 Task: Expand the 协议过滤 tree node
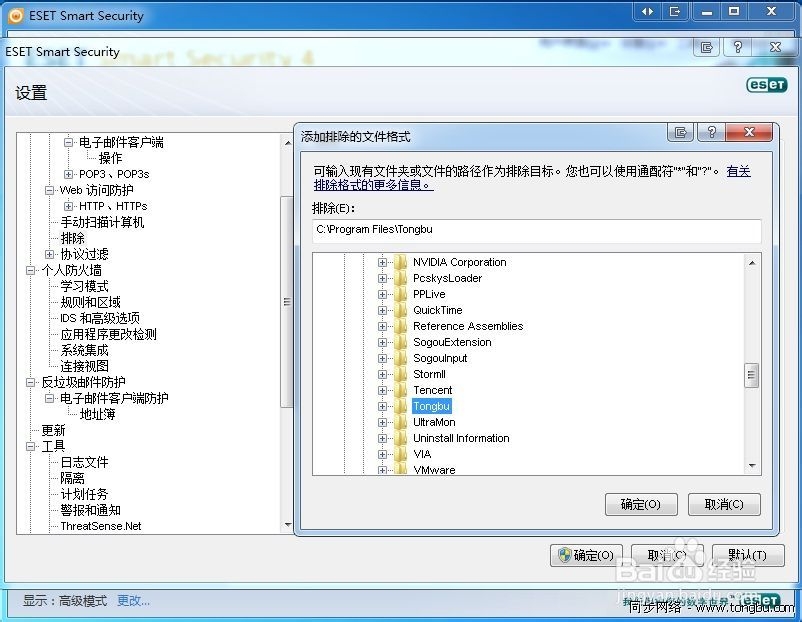pos(49,254)
